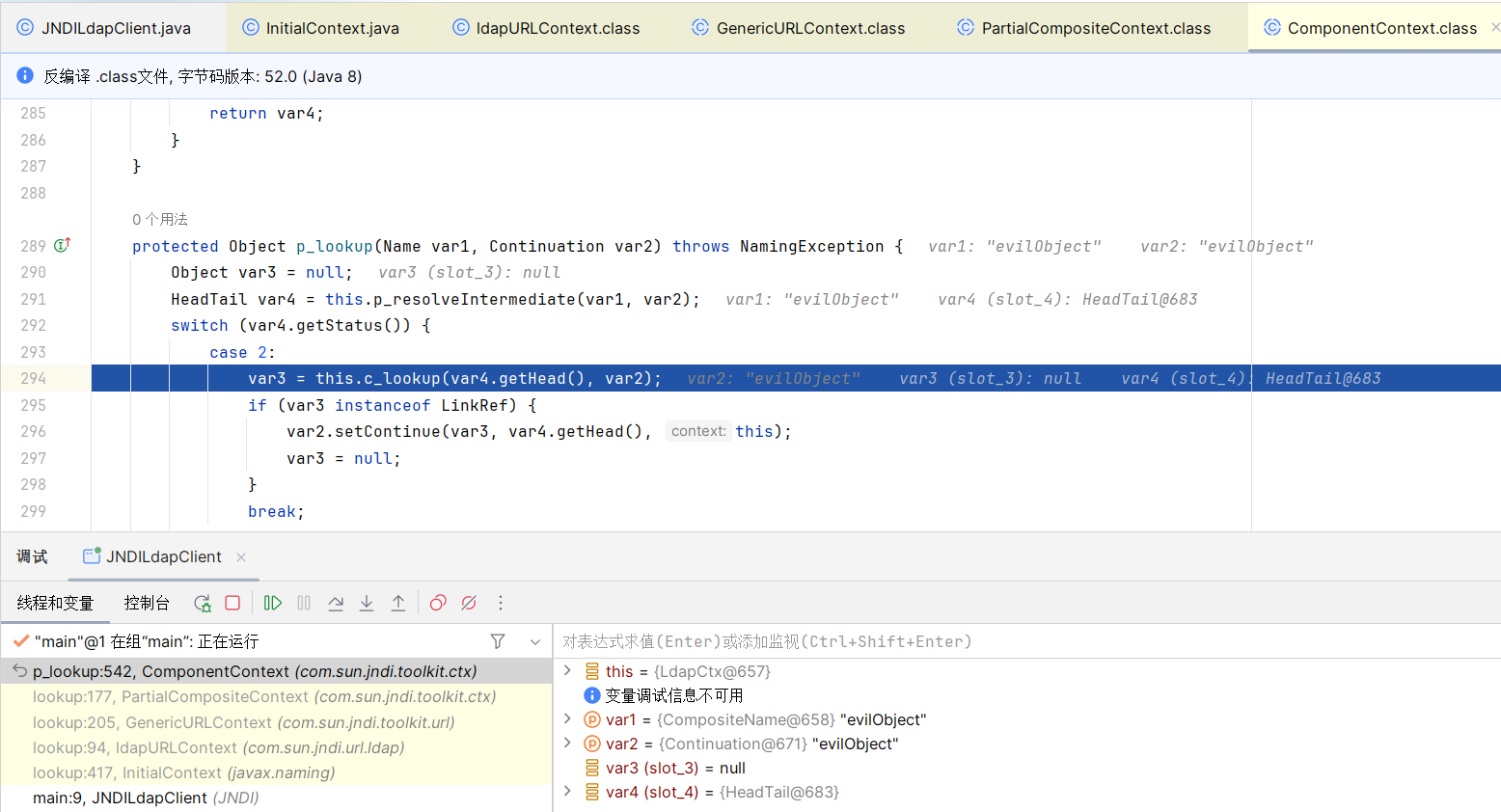Image resolution: width=1501 pixels, height=812 pixels.
Task: Resume program execution
Action: 273,603
